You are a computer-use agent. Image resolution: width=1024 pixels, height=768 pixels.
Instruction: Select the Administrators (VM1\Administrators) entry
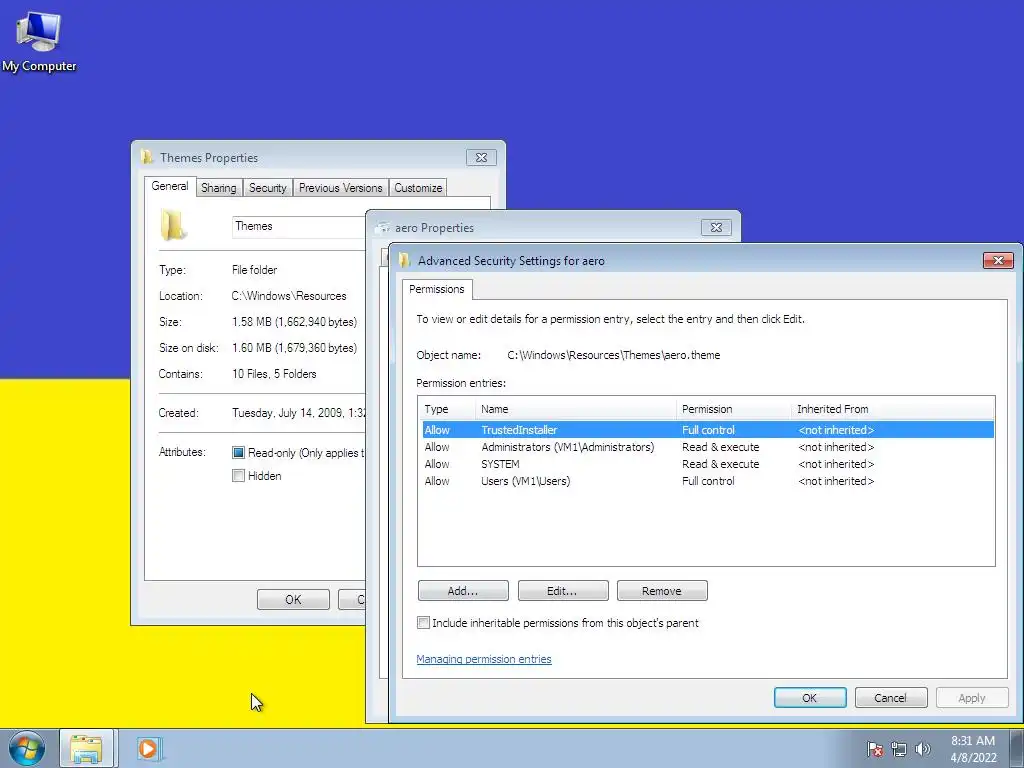pyautogui.click(x=708, y=447)
